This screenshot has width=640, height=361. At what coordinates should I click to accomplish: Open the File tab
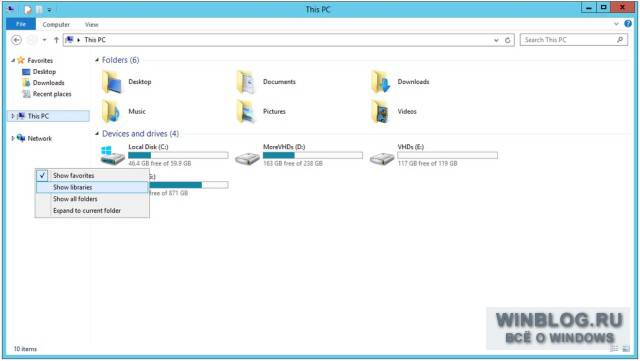(21, 24)
